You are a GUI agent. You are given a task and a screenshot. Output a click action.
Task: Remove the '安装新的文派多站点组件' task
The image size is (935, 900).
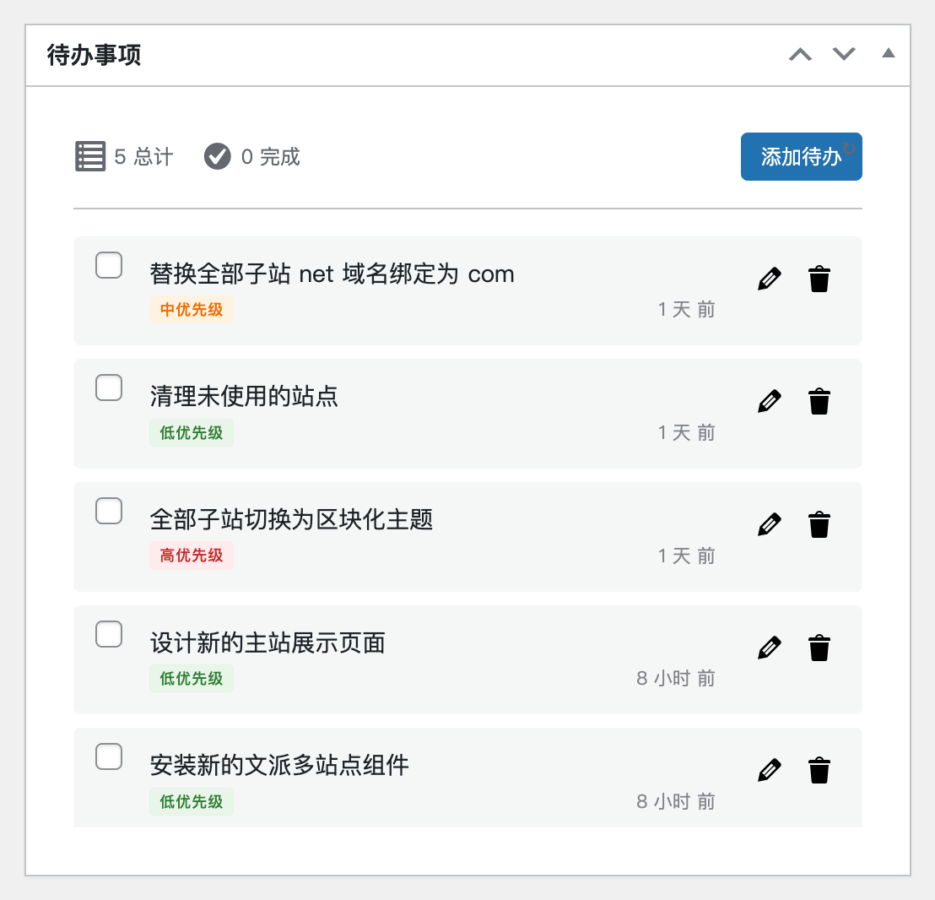click(x=819, y=771)
